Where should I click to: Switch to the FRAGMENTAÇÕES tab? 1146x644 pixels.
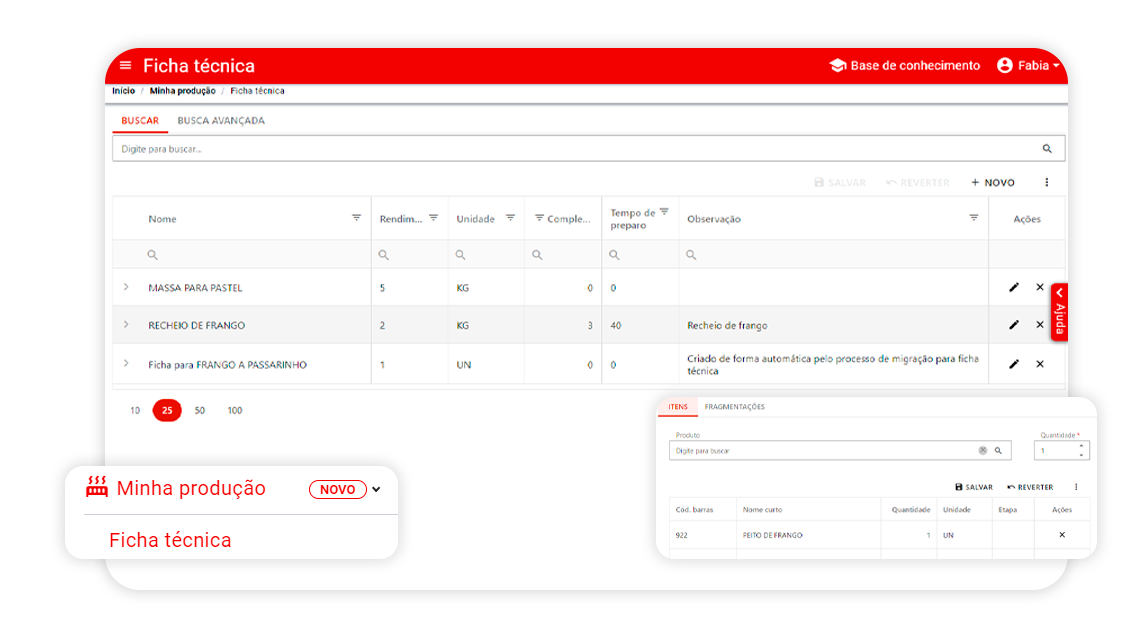click(735, 407)
